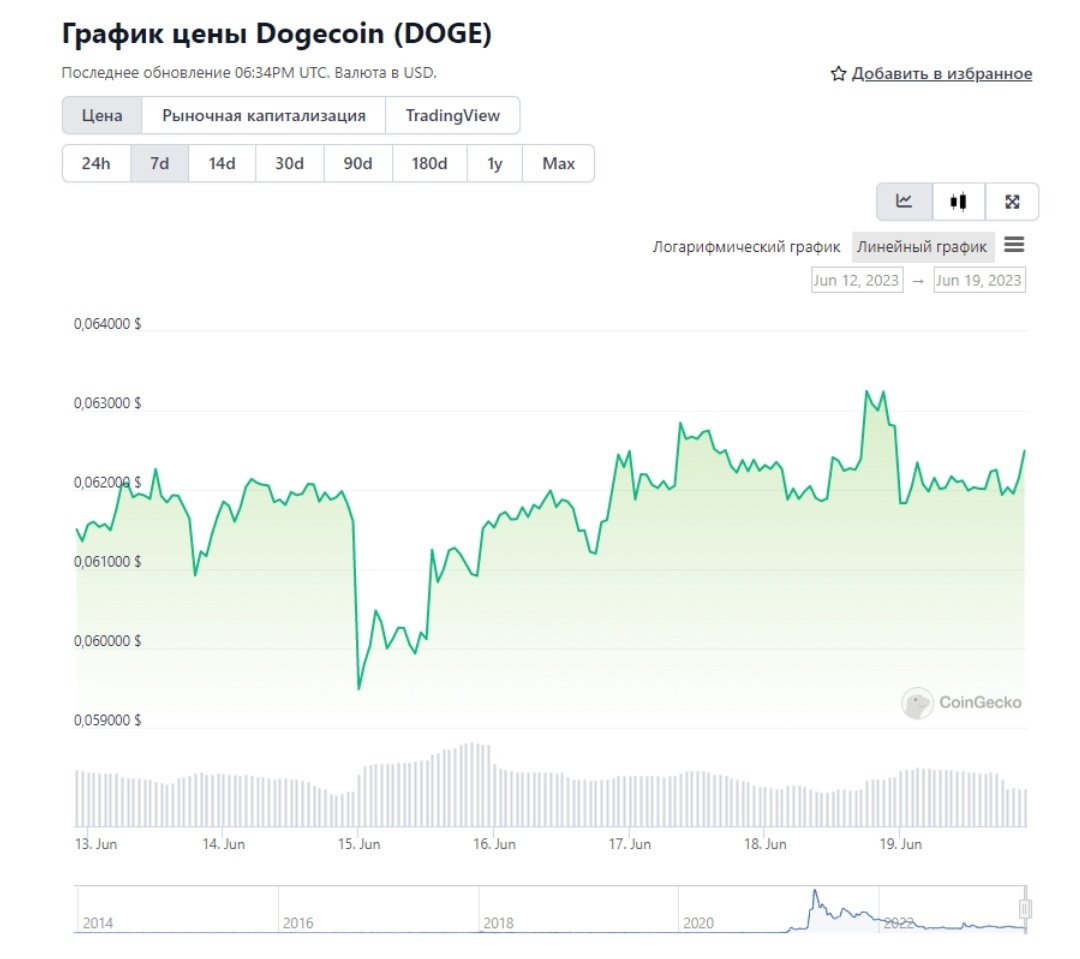Open the Цена tab

[x=102, y=115]
